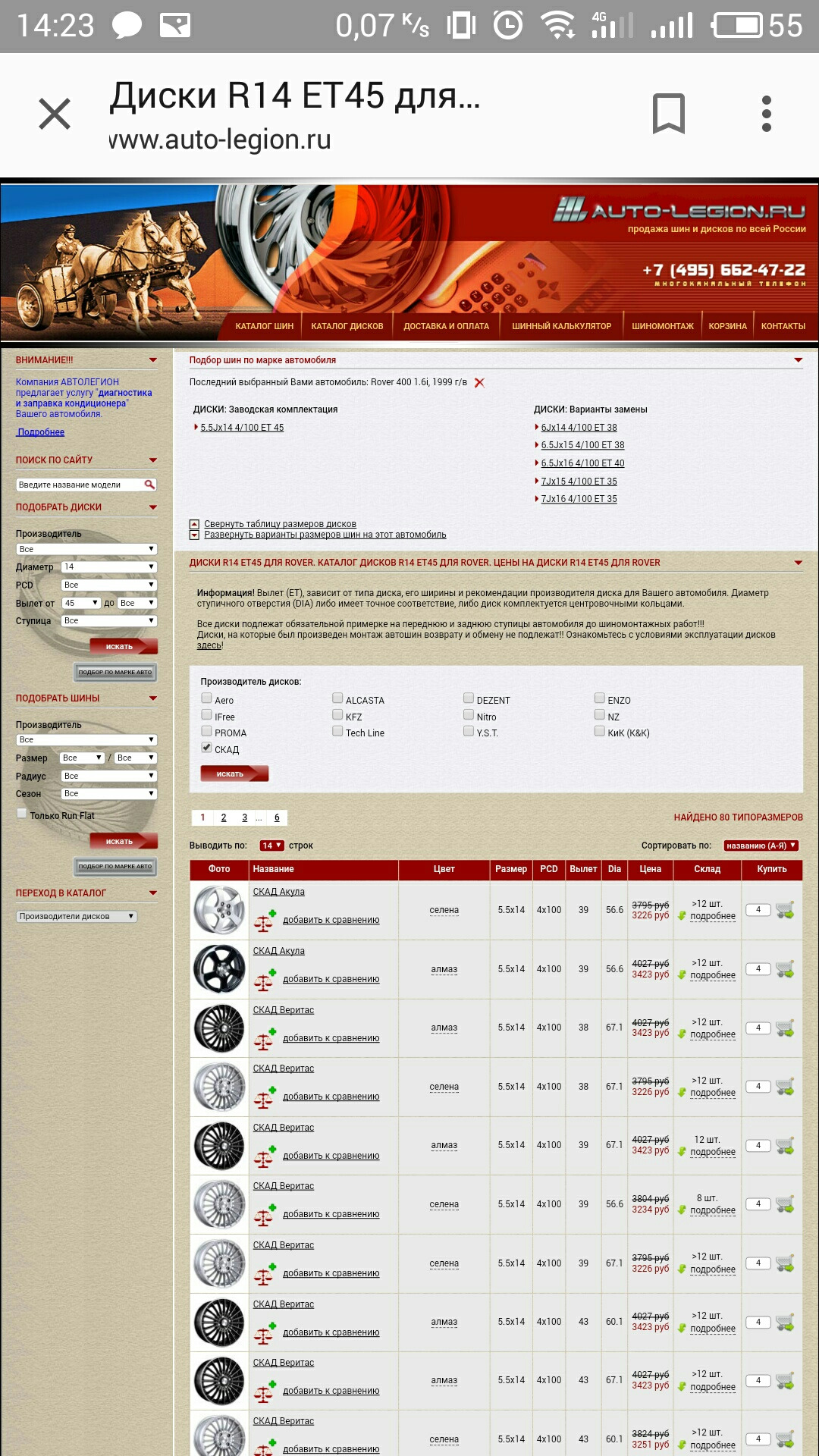The image size is (819, 1456).
Task: Focus site search field Введите название модели
Action: [x=80, y=485]
